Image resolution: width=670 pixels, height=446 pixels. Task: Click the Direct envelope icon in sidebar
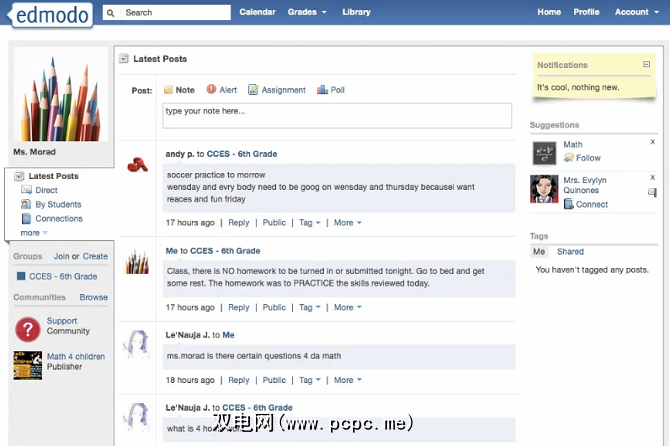pyautogui.click(x=26, y=190)
